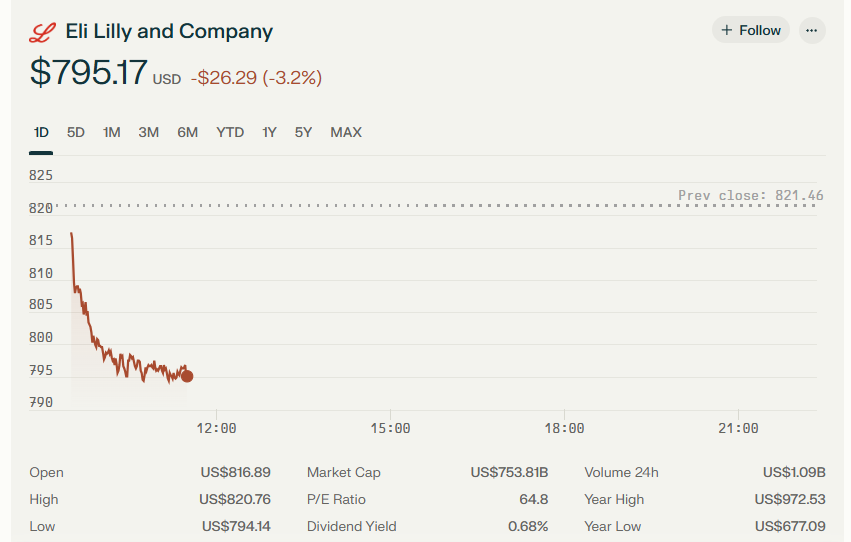Click the Eli Lilly and Company title

coord(169,31)
